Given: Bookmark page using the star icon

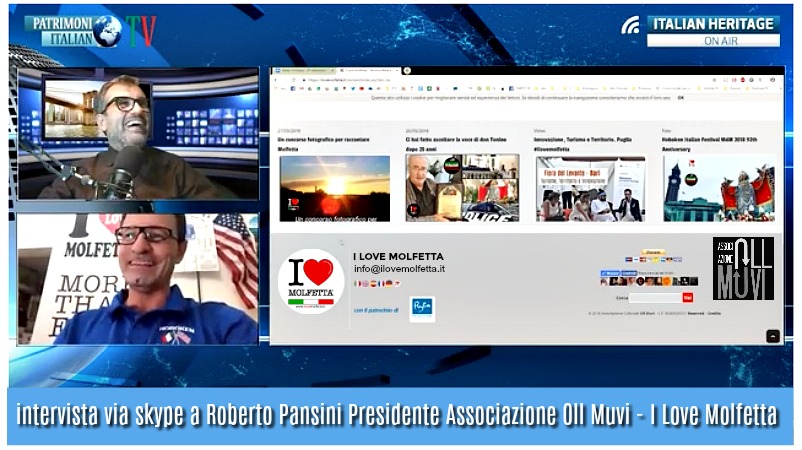Looking at the screenshot, I should coord(715,80).
